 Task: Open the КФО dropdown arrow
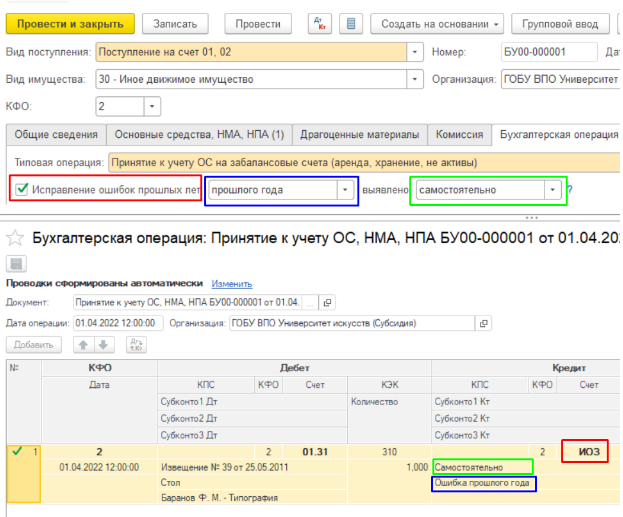152,106
